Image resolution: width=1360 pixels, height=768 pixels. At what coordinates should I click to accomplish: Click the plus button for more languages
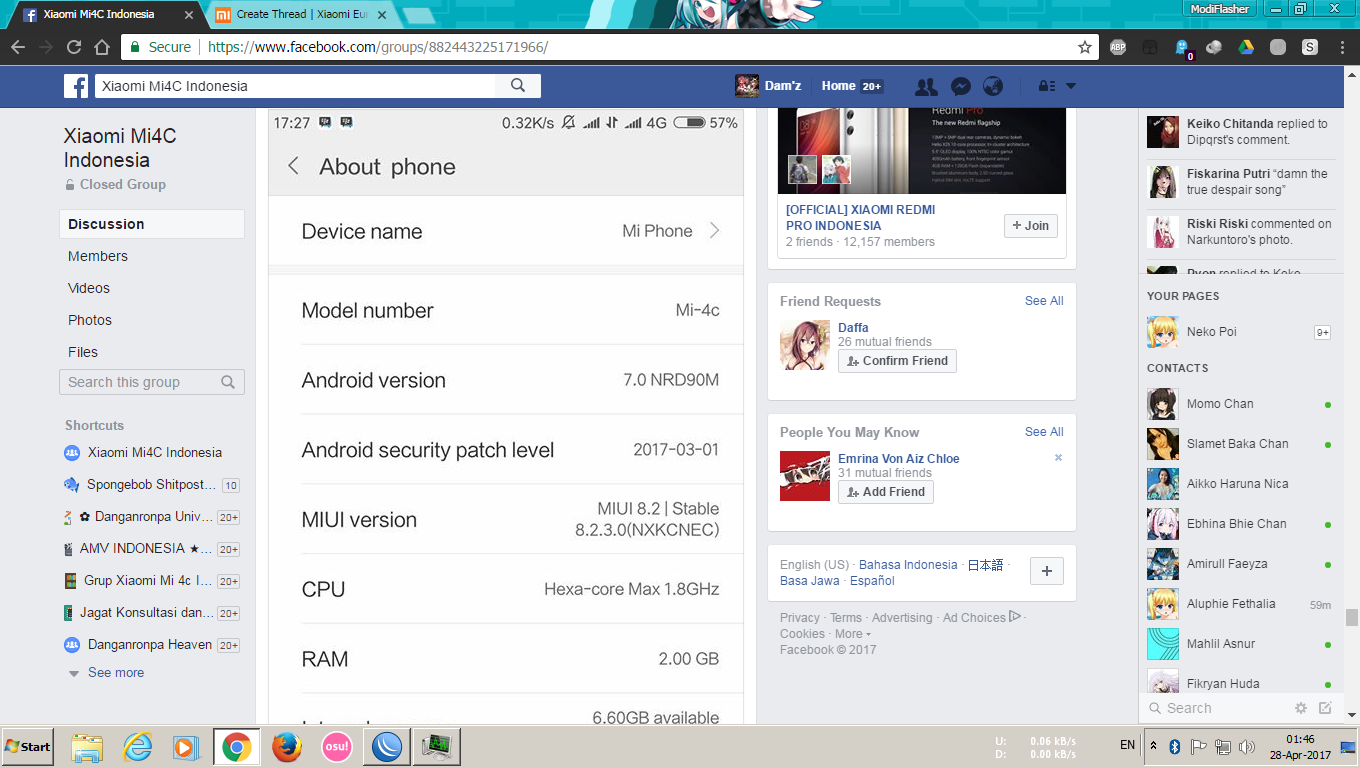coord(1047,571)
